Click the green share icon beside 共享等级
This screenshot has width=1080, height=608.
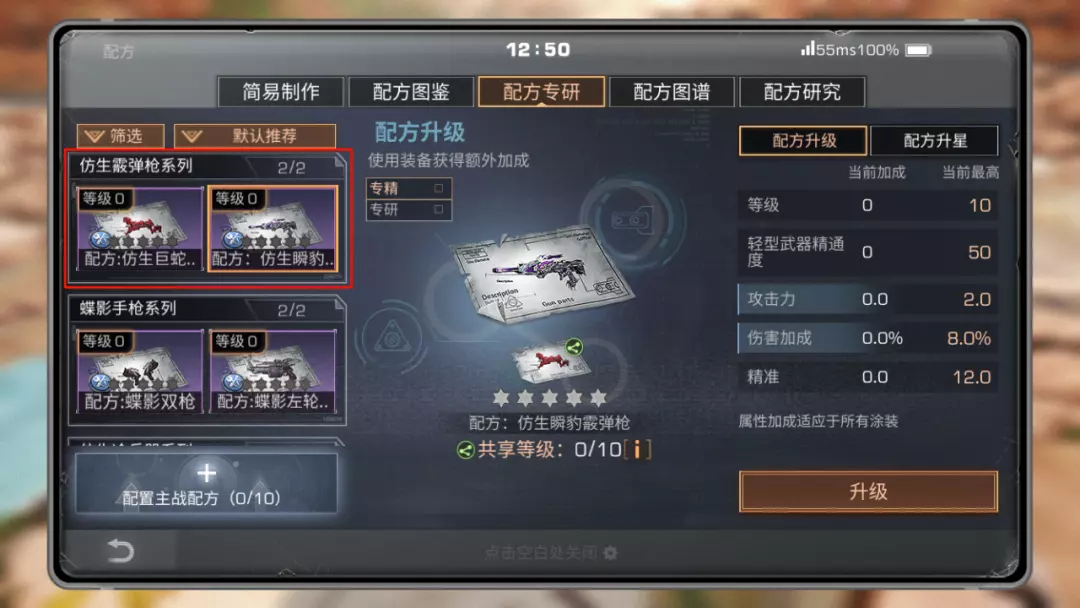coord(466,450)
